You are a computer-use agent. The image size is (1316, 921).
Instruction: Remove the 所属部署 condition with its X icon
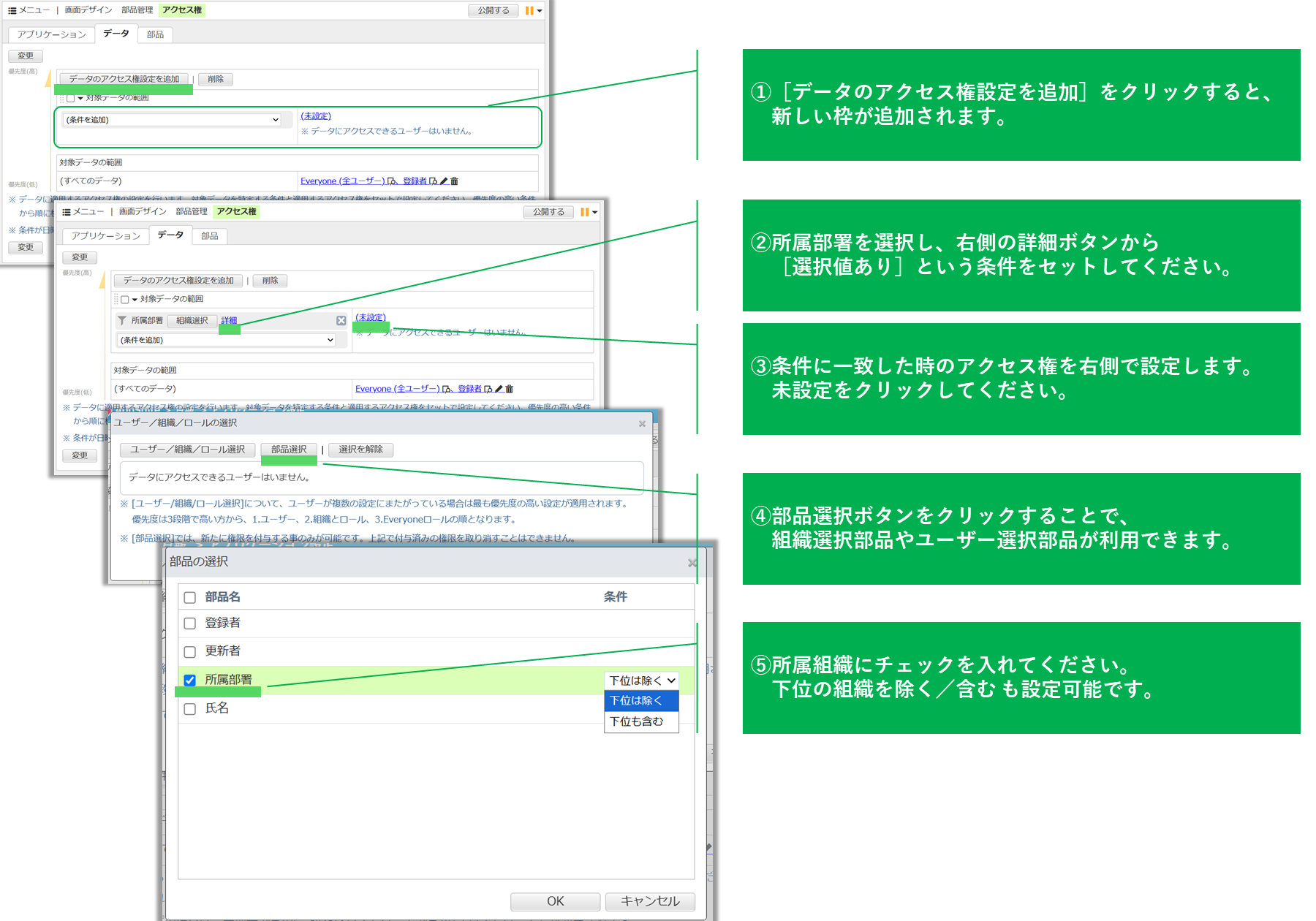point(341,321)
